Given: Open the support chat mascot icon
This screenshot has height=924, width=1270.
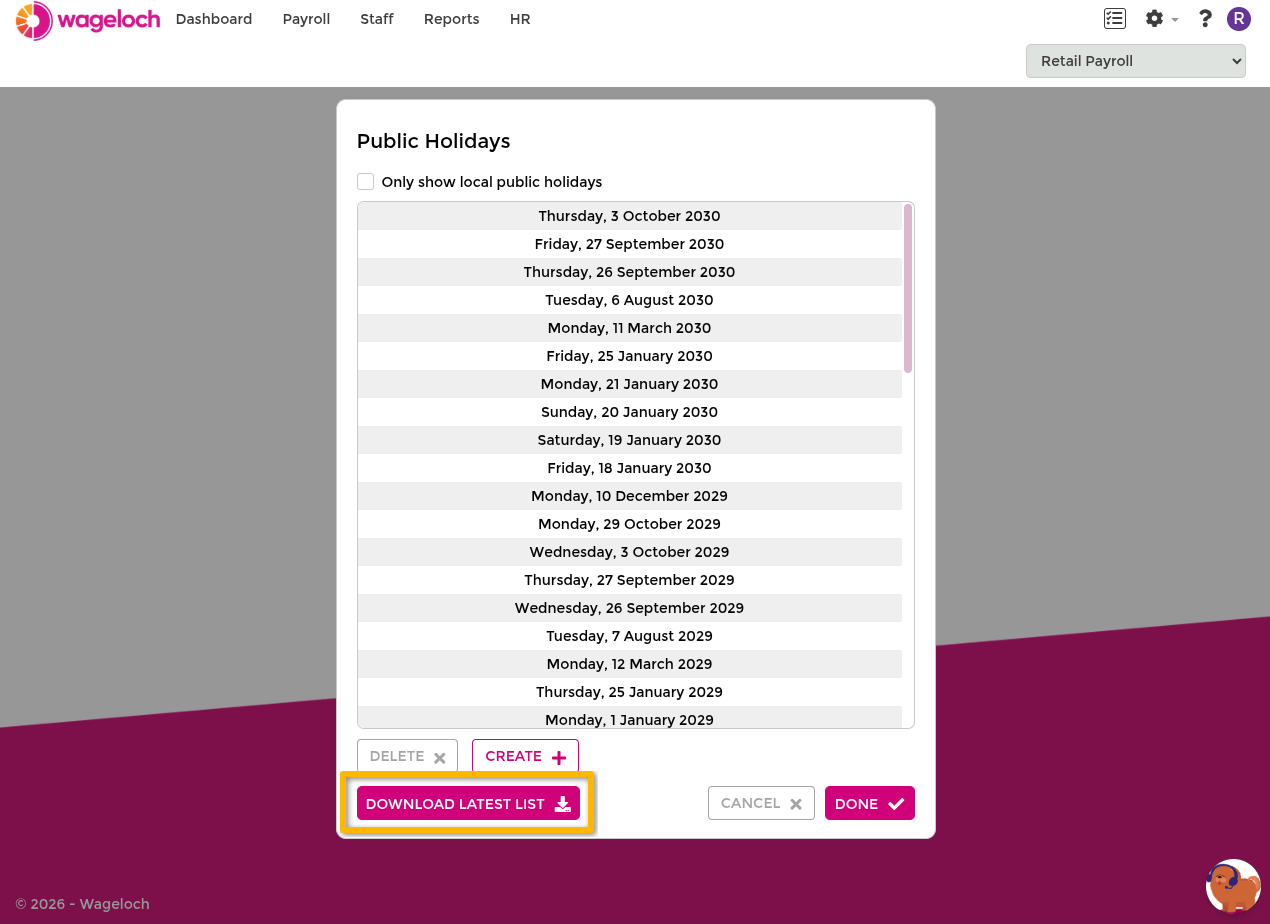Looking at the screenshot, I should coord(1233,886).
